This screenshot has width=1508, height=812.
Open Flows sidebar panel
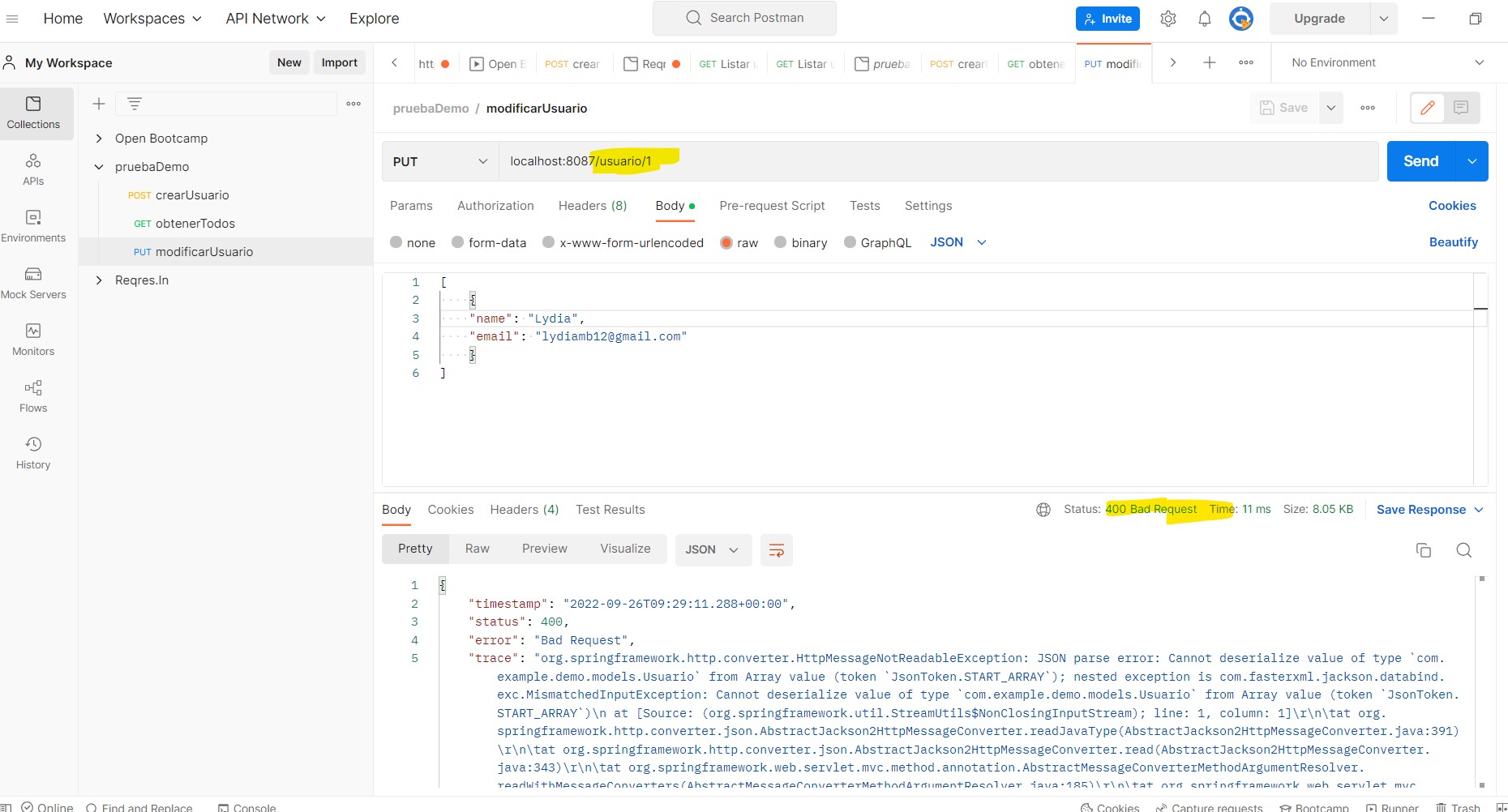coord(33,397)
